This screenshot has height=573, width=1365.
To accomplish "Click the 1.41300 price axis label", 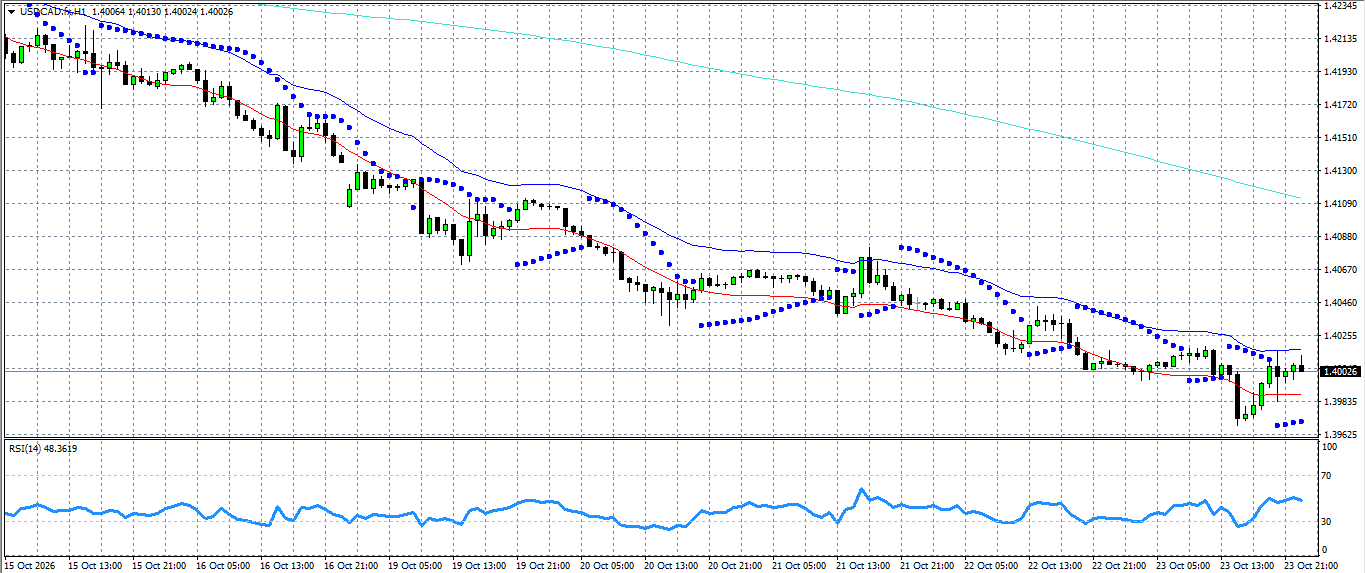I will click(1339, 171).
